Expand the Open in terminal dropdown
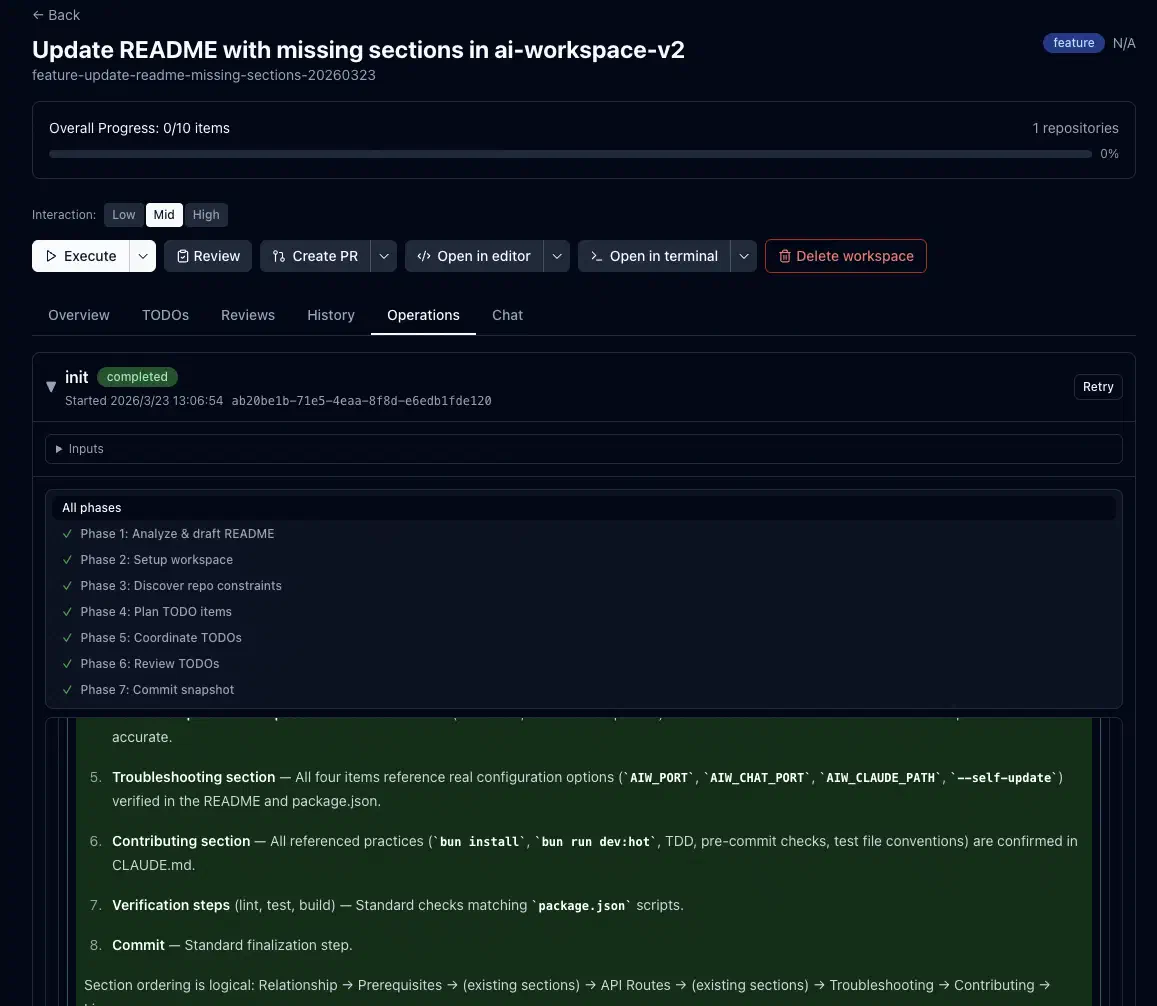The width and height of the screenshot is (1157, 1006). tap(743, 256)
